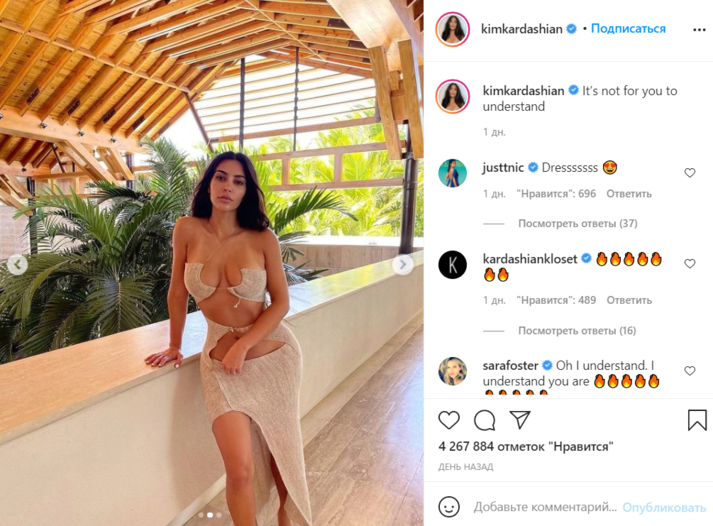This screenshot has height=526, width=713.
Task: Open the emoji picker smiley icon
Action: 449,506
